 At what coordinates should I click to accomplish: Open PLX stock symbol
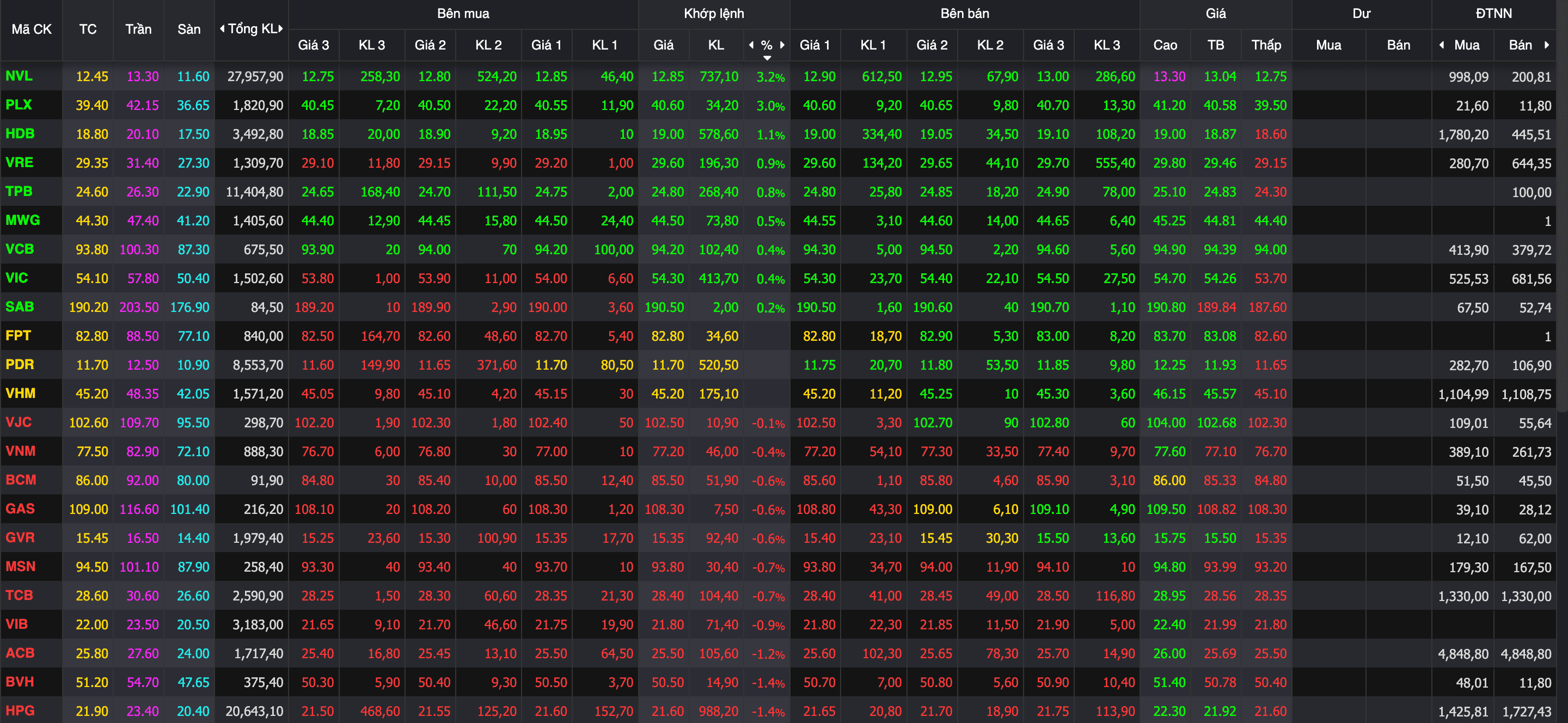pos(19,105)
